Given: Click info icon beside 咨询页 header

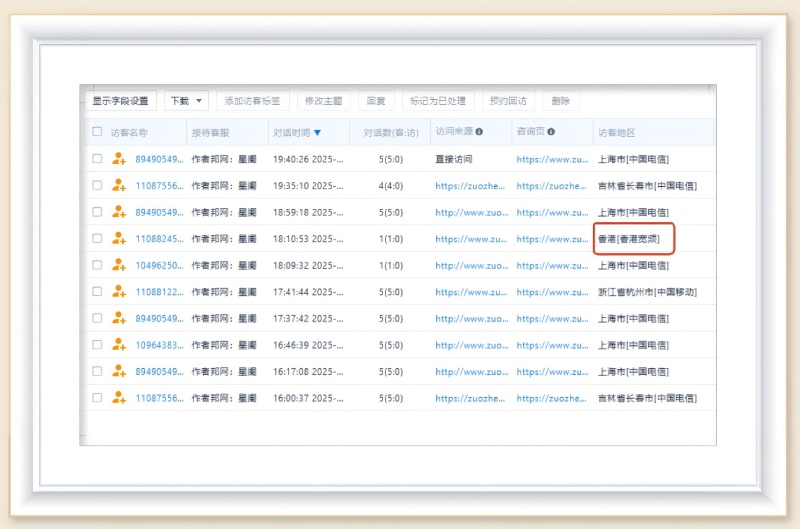Looking at the screenshot, I should click(x=551, y=132).
